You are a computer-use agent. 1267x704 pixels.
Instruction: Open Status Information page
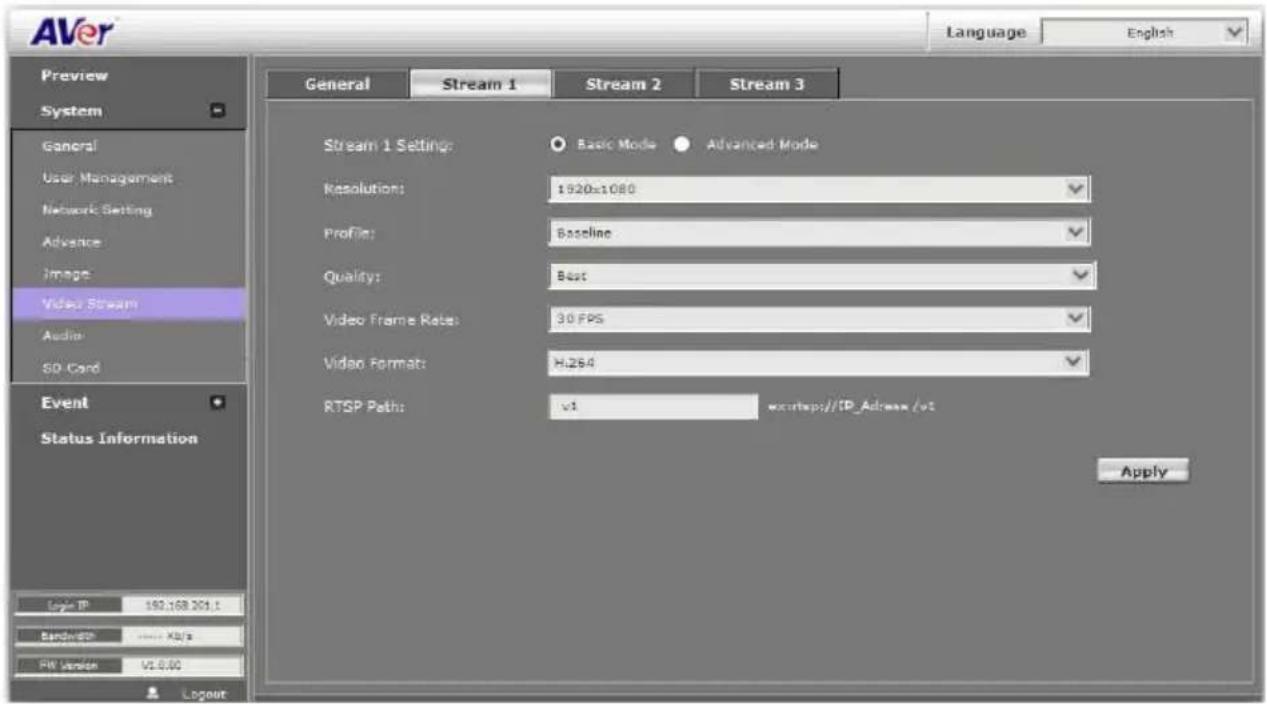click(x=119, y=438)
